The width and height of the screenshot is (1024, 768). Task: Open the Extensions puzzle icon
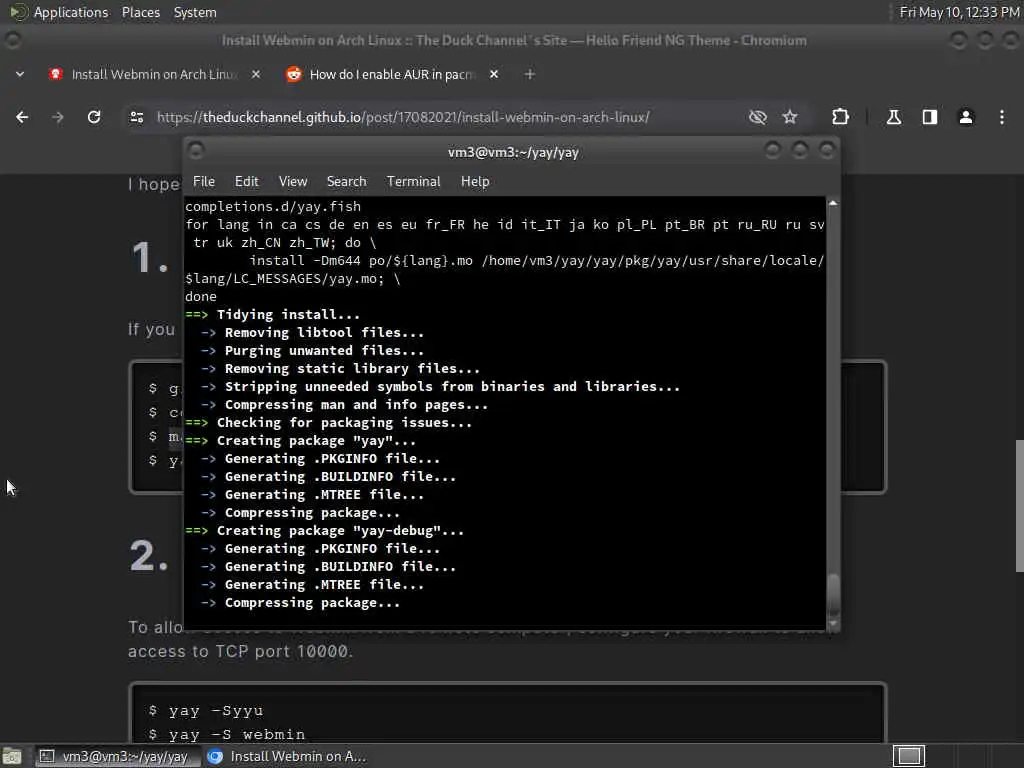point(840,117)
